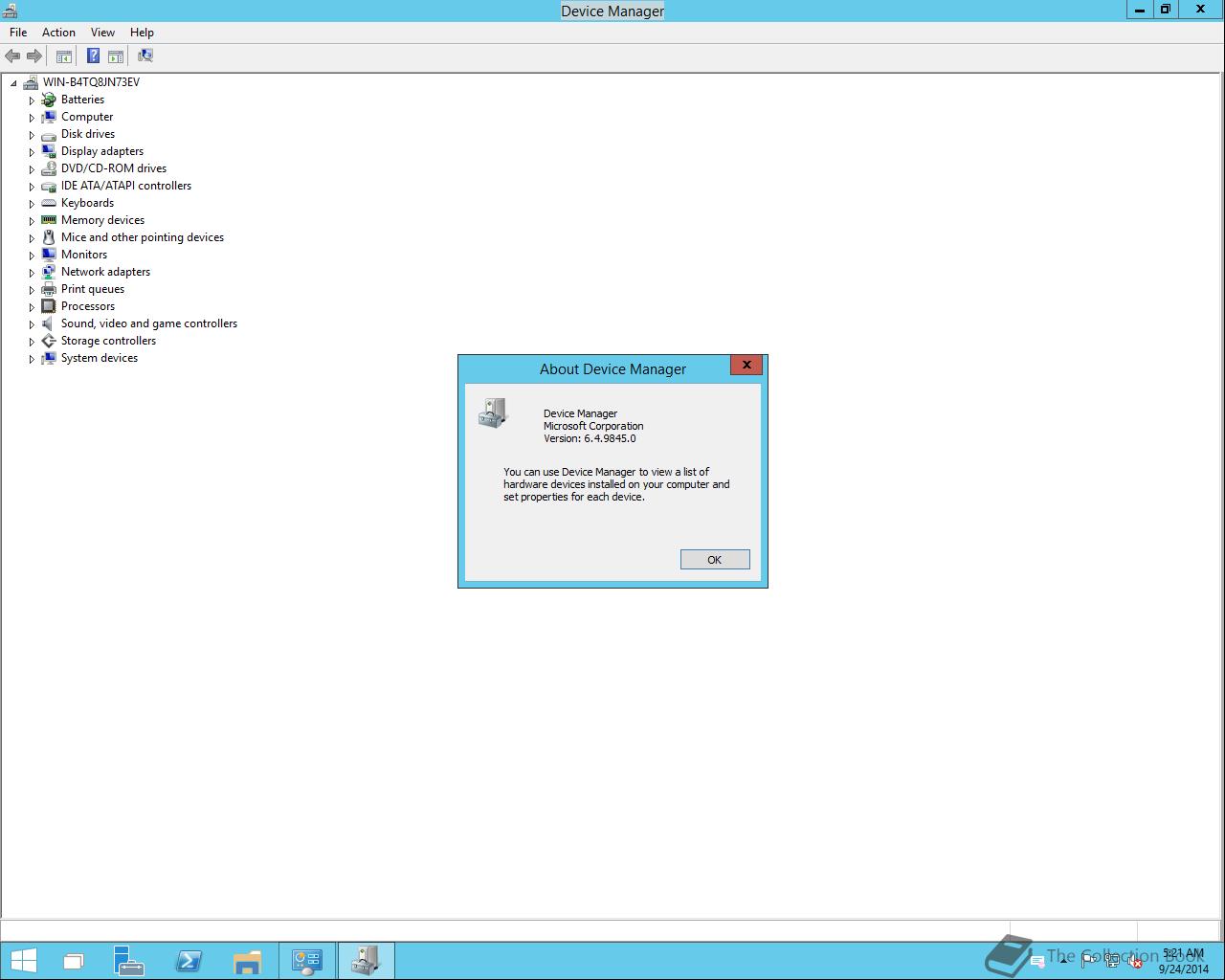The width and height of the screenshot is (1225, 980).
Task: Restore down the Device Manager window
Action: click(x=1166, y=10)
